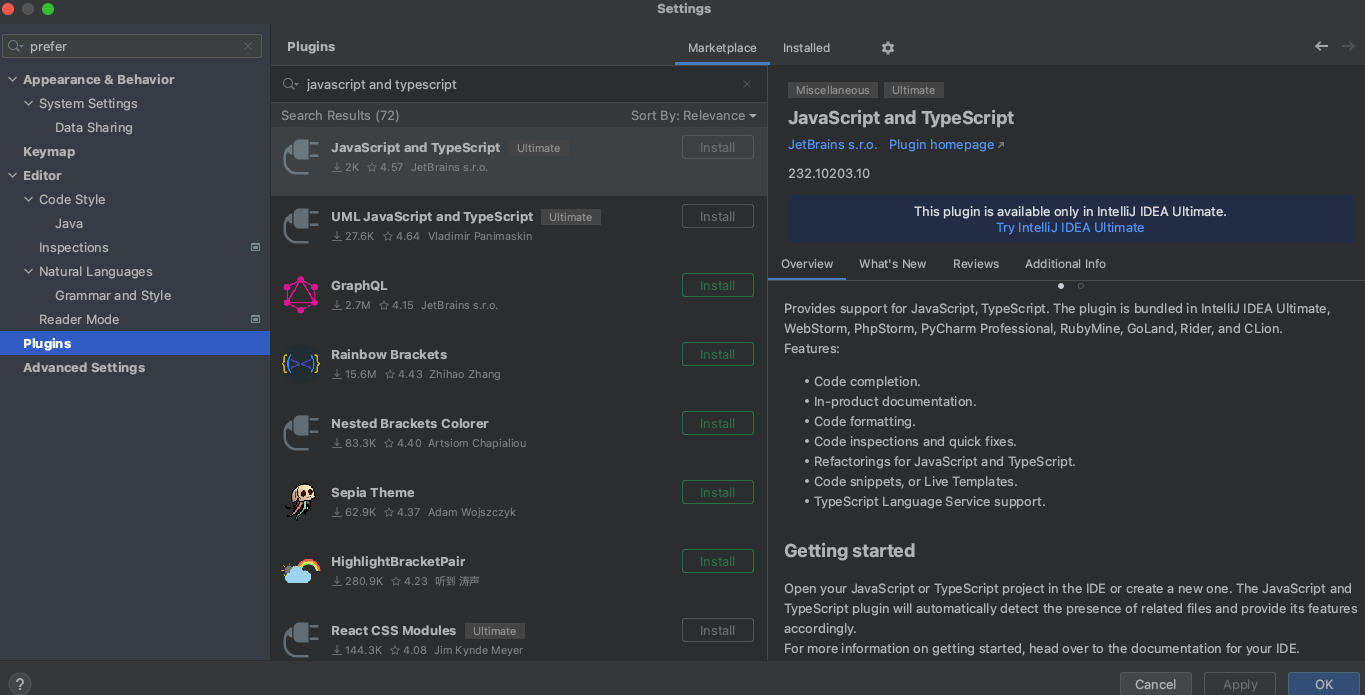This screenshot has width=1365, height=695.
Task: Collapse the Editor section
Action: point(12,175)
